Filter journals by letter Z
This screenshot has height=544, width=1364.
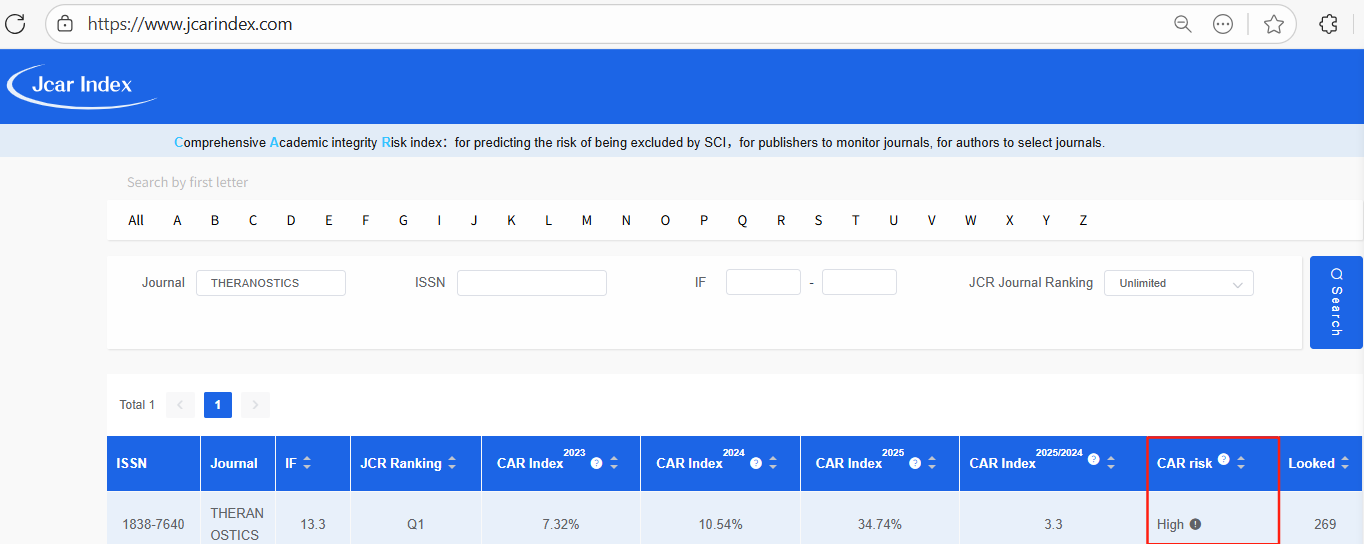click(x=1083, y=220)
